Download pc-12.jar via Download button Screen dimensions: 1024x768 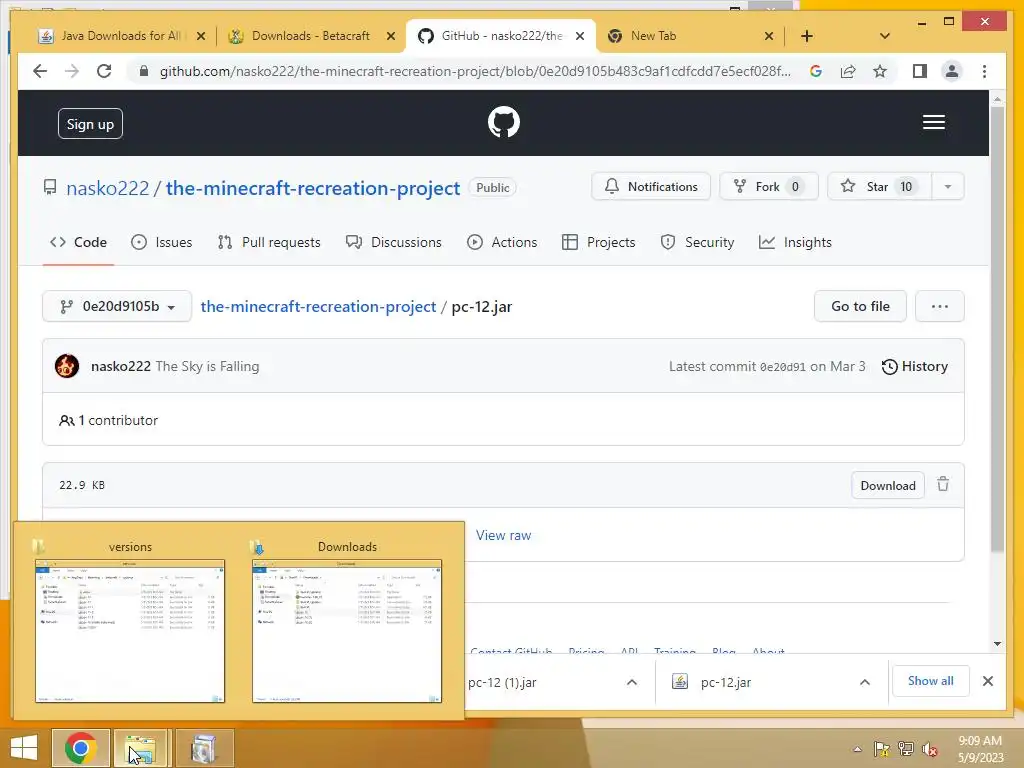point(888,485)
